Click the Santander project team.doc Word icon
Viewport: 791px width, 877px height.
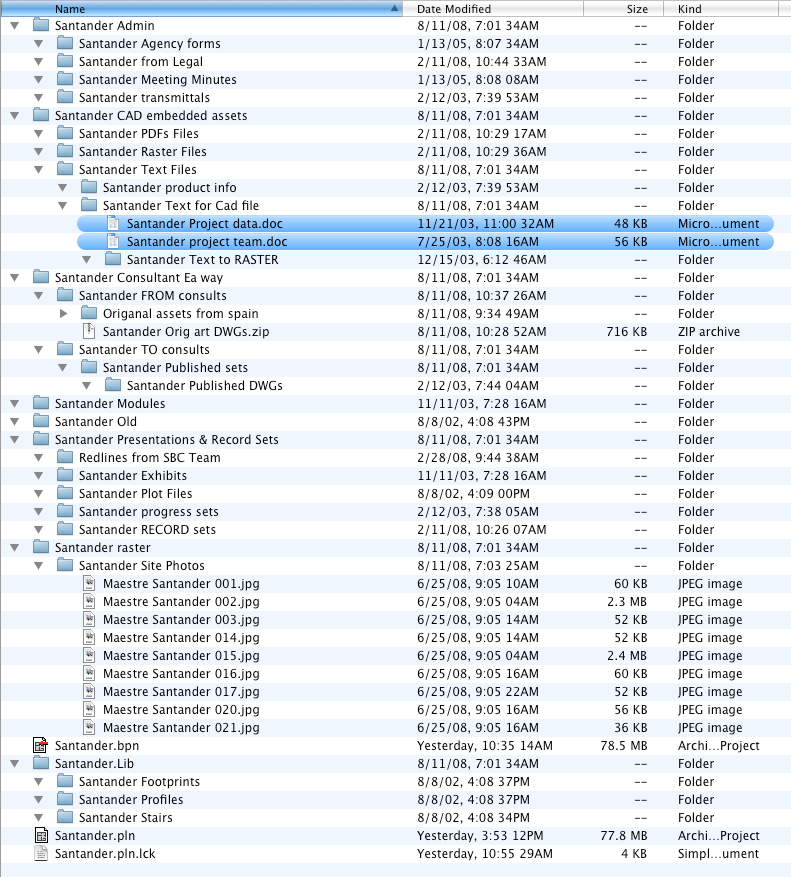coord(113,241)
